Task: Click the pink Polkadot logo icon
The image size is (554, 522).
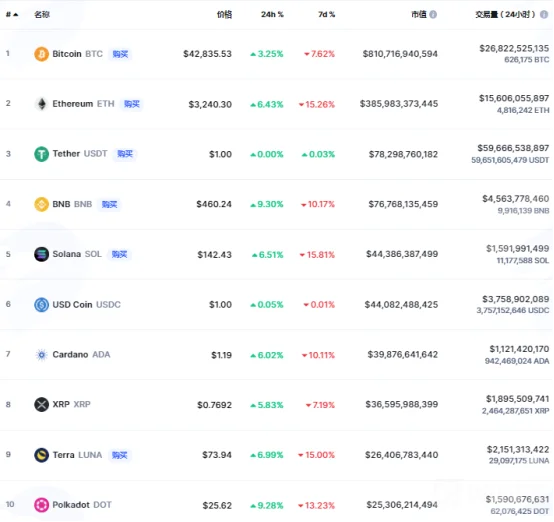Action: click(41, 505)
